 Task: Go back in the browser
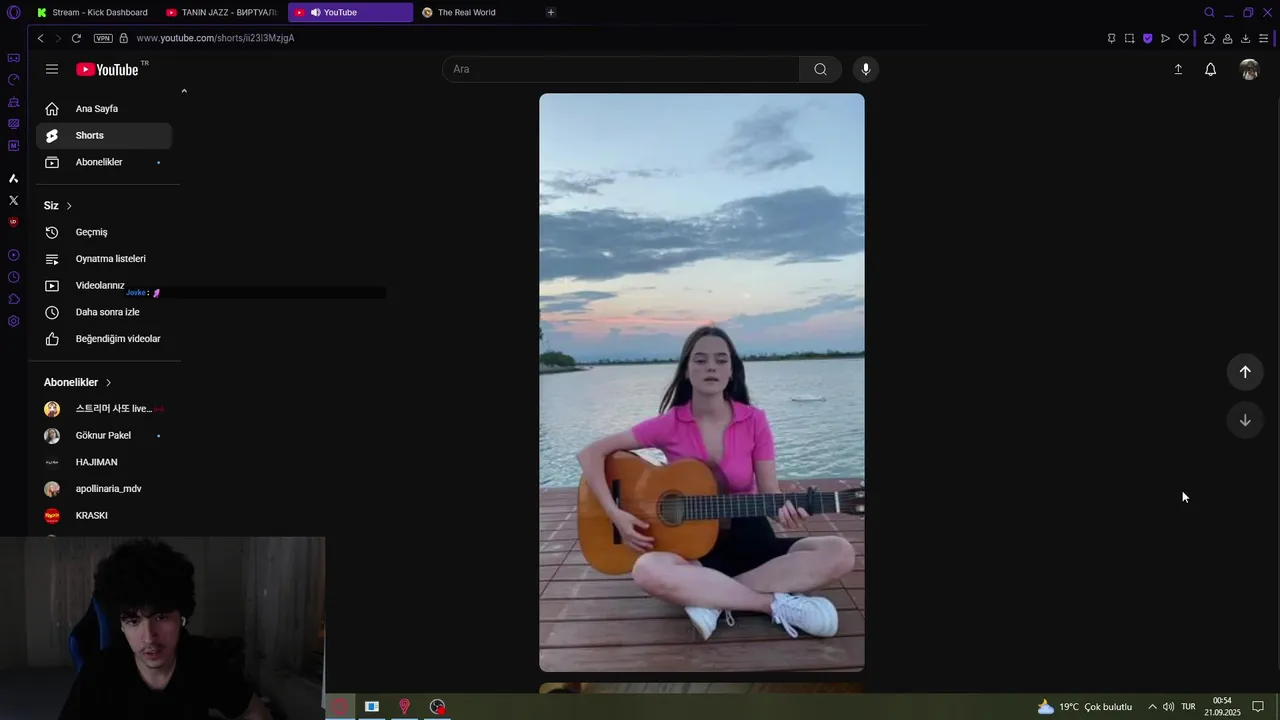point(40,38)
